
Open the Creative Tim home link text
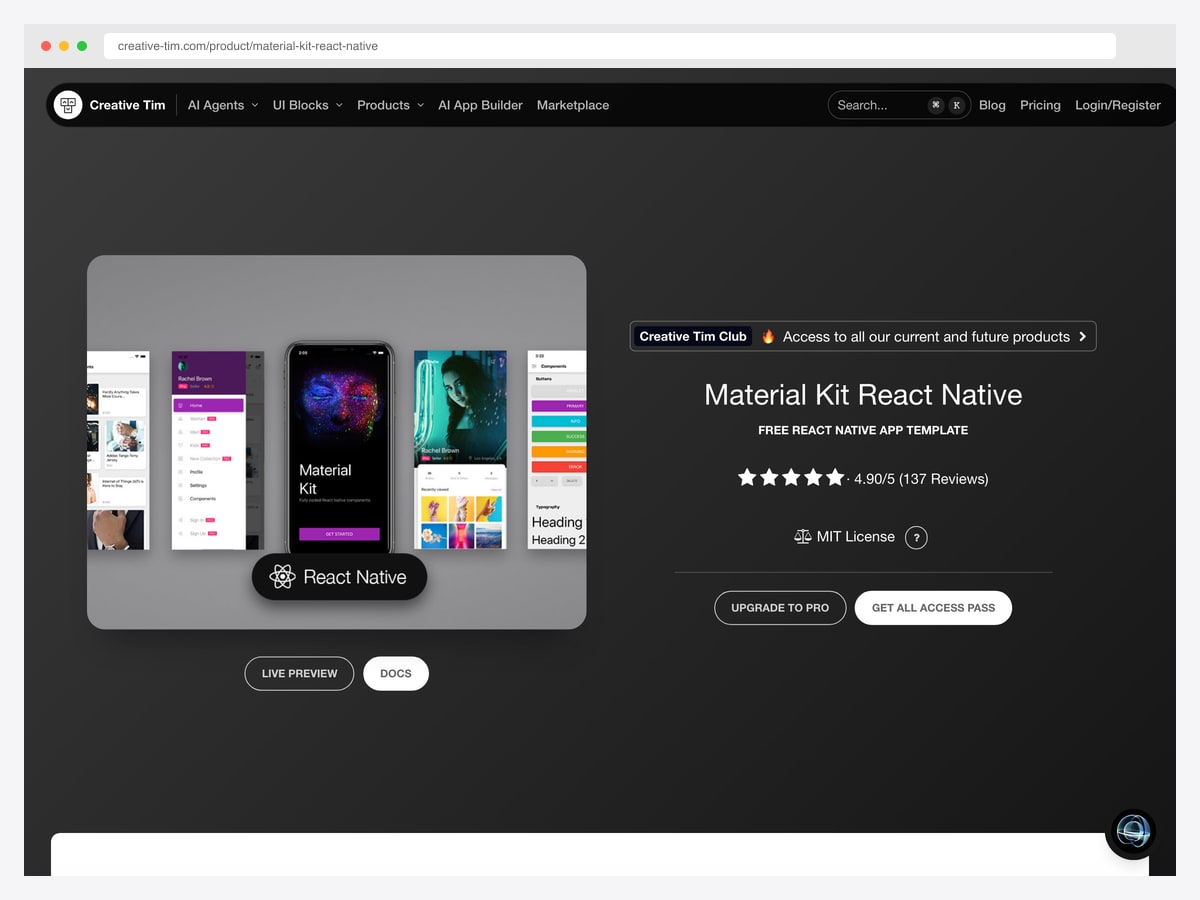point(127,105)
